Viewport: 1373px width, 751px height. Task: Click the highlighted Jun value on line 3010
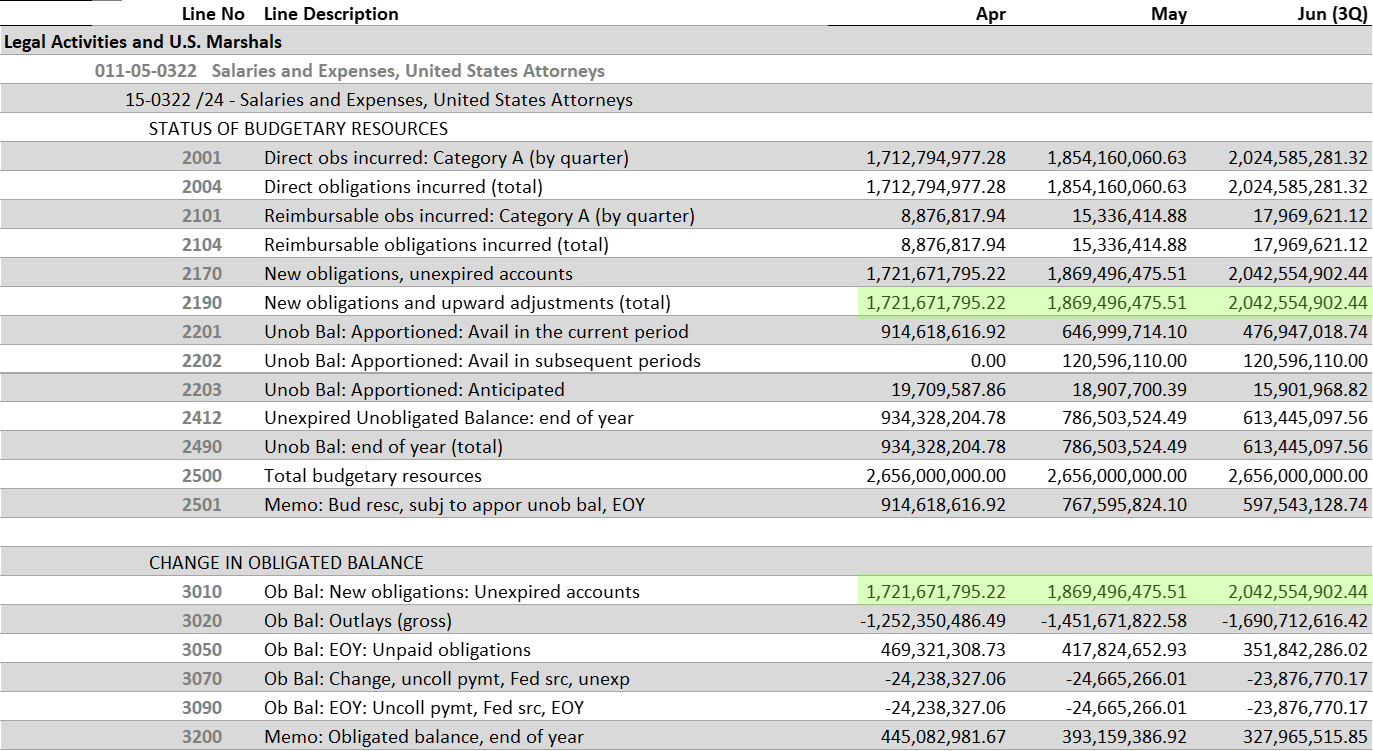point(1296,591)
